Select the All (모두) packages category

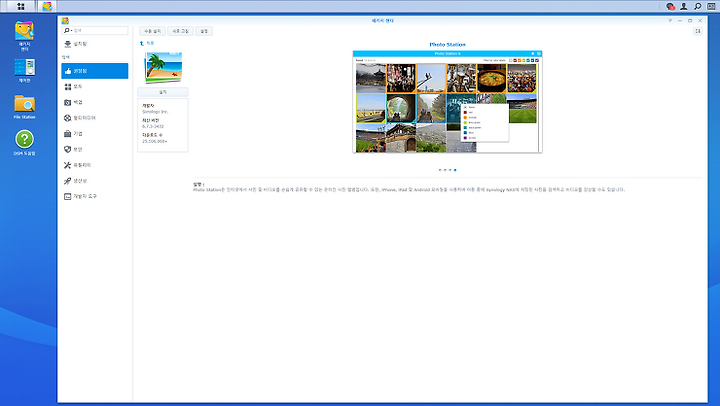(x=95, y=87)
